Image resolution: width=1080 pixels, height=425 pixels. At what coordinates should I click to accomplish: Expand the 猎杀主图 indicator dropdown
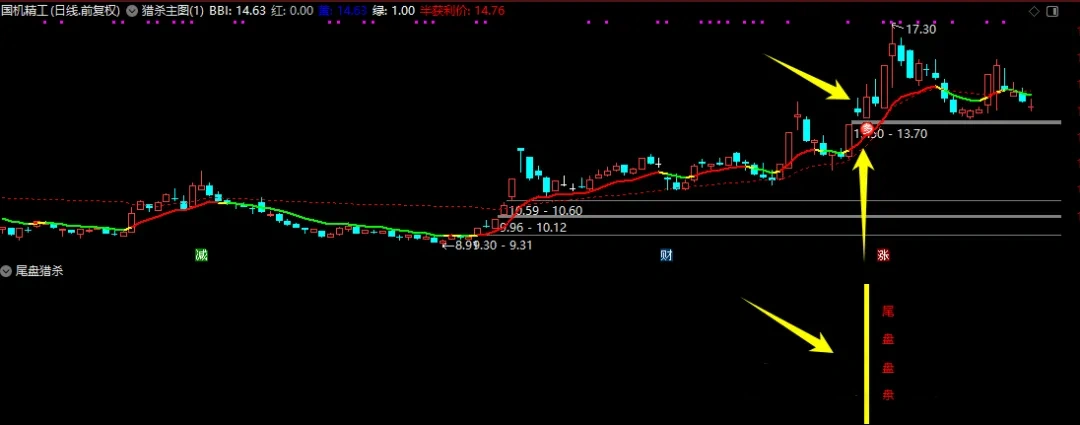pos(133,11)
